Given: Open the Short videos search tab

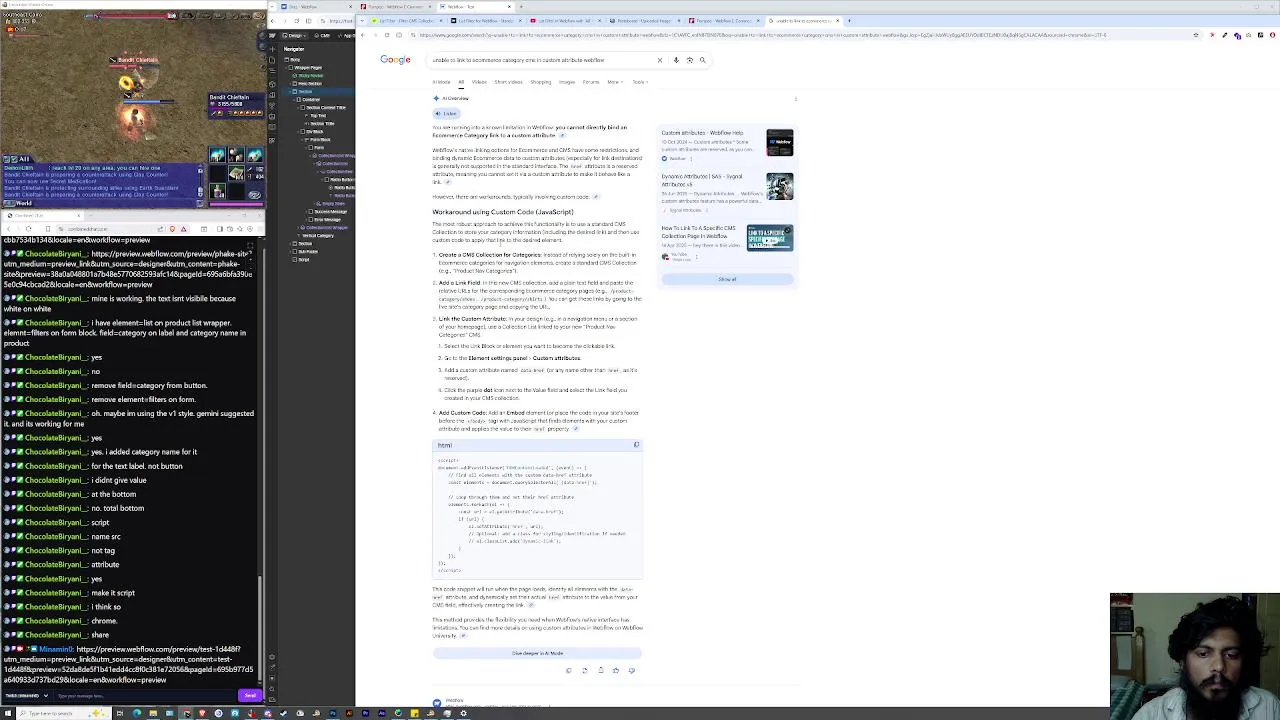Looking at the screenshot, I should [508, 82].
